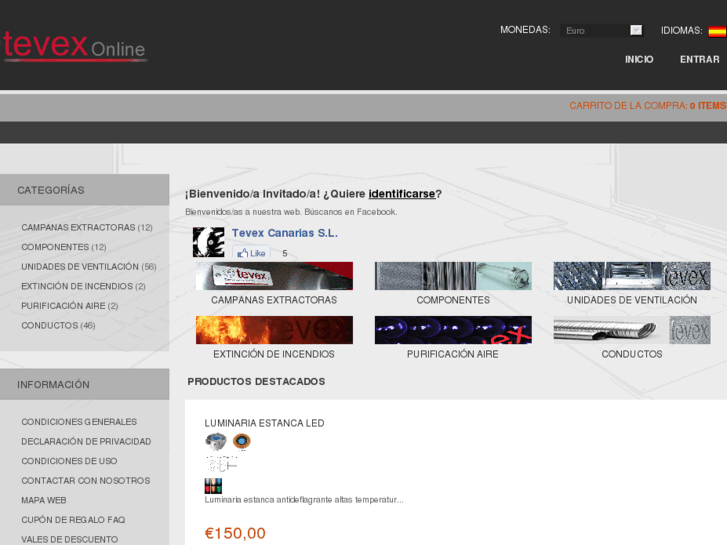Viewport: 727px width, 545px height.
Task: Open ENTRAR in the top menu
Action: 700,59
